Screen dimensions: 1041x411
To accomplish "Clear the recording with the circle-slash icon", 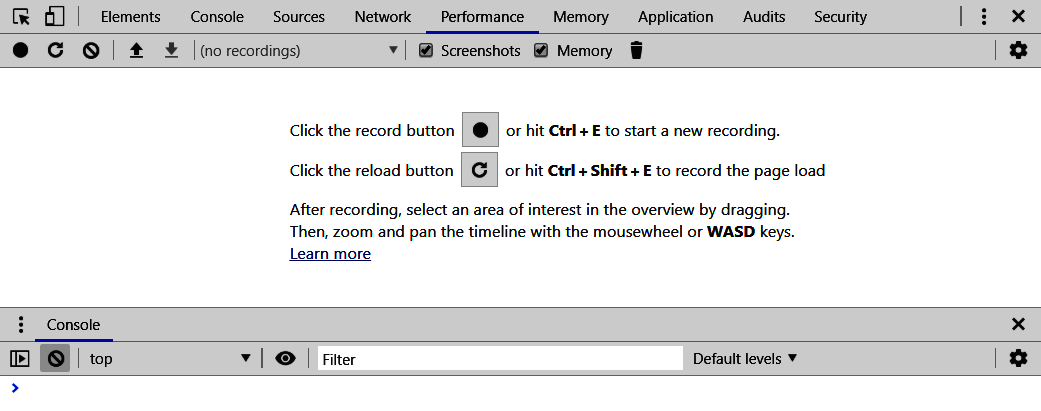I will point(91,50).
